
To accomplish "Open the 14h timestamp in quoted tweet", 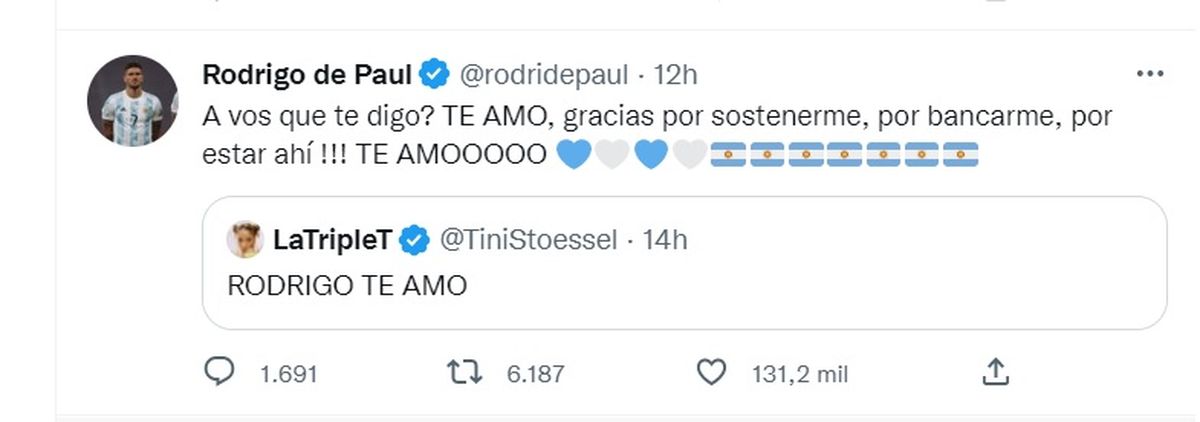I will (664, 240).
